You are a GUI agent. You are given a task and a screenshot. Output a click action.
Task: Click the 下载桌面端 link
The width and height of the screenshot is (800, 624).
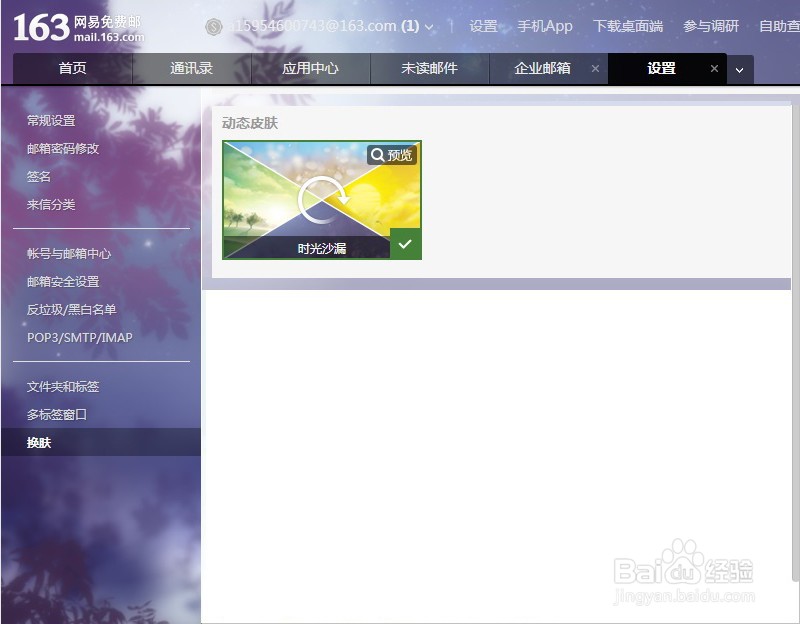(x=627, y=27)
